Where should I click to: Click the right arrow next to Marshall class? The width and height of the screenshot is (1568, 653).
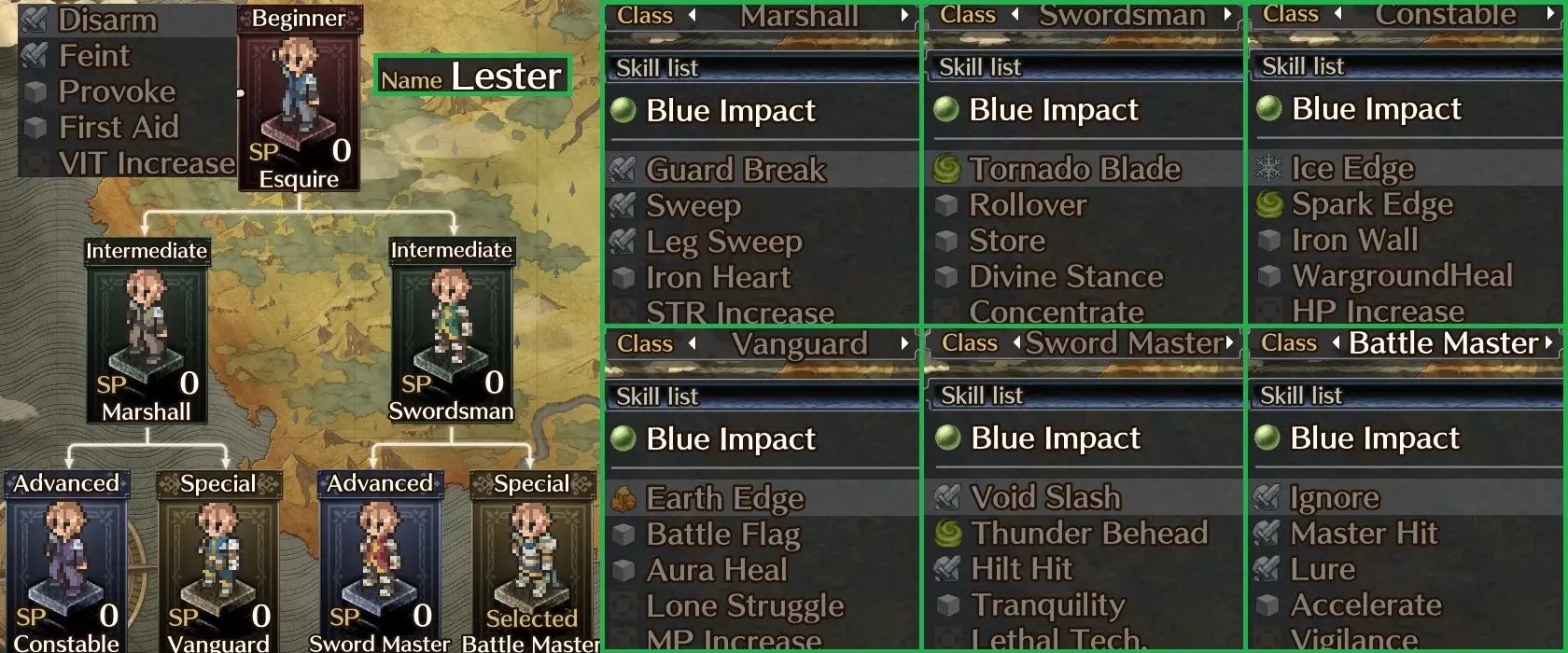pos(904,15)
